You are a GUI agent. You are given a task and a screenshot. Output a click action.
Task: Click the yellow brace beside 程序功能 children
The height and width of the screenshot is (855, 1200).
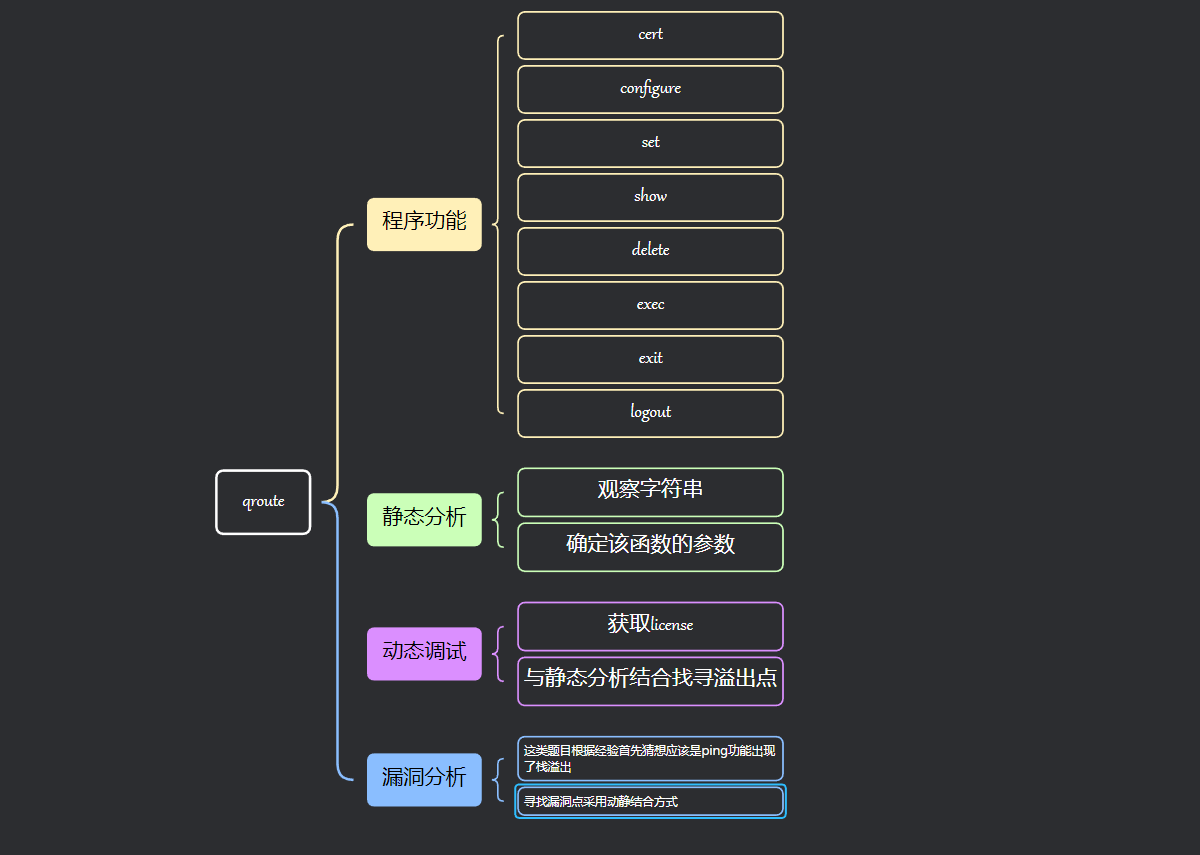pos(498,224)
